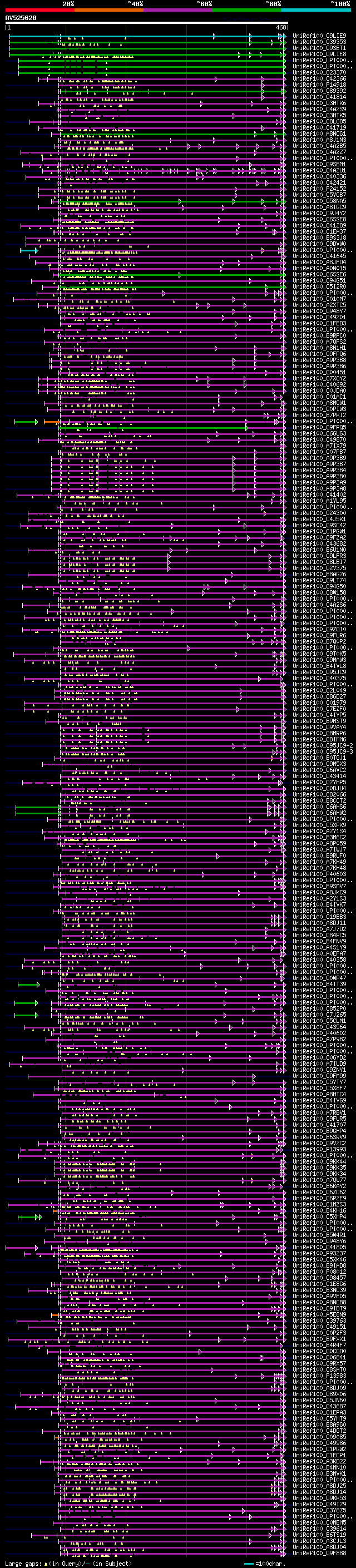
Task: Select hit UniRef100_C1FED3
Action: [x=319, y=323]
